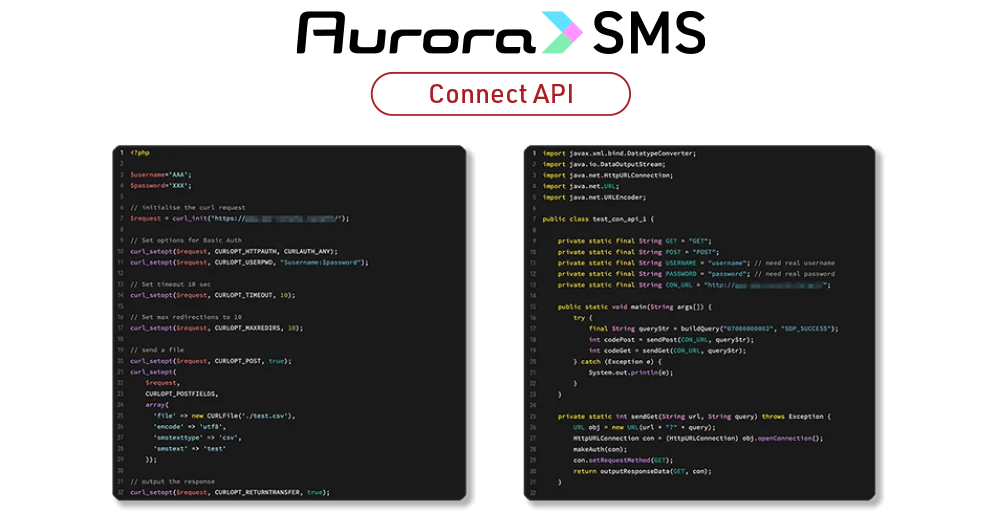Click the con.setRequestMethod(GET); line

point(623,460)
